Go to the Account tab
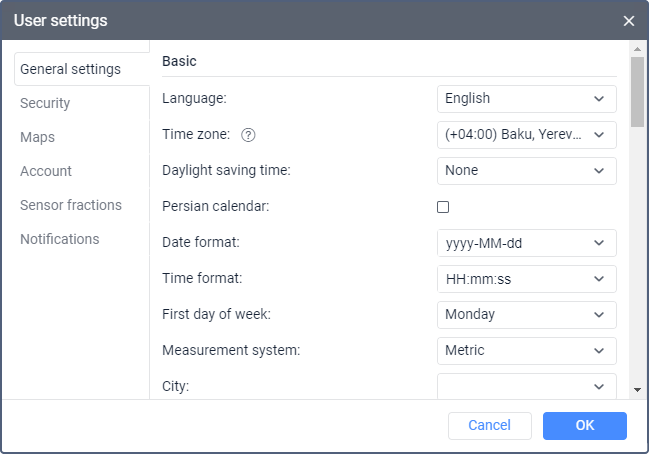 pyautogui.click(x=46, y=171)
